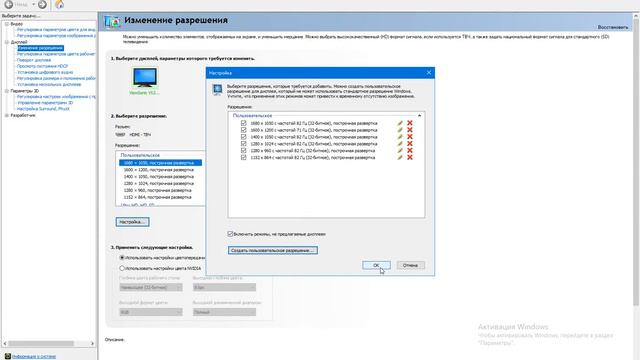Open Информация о системе link
The image size is (640, 360).
pos(34,356)
